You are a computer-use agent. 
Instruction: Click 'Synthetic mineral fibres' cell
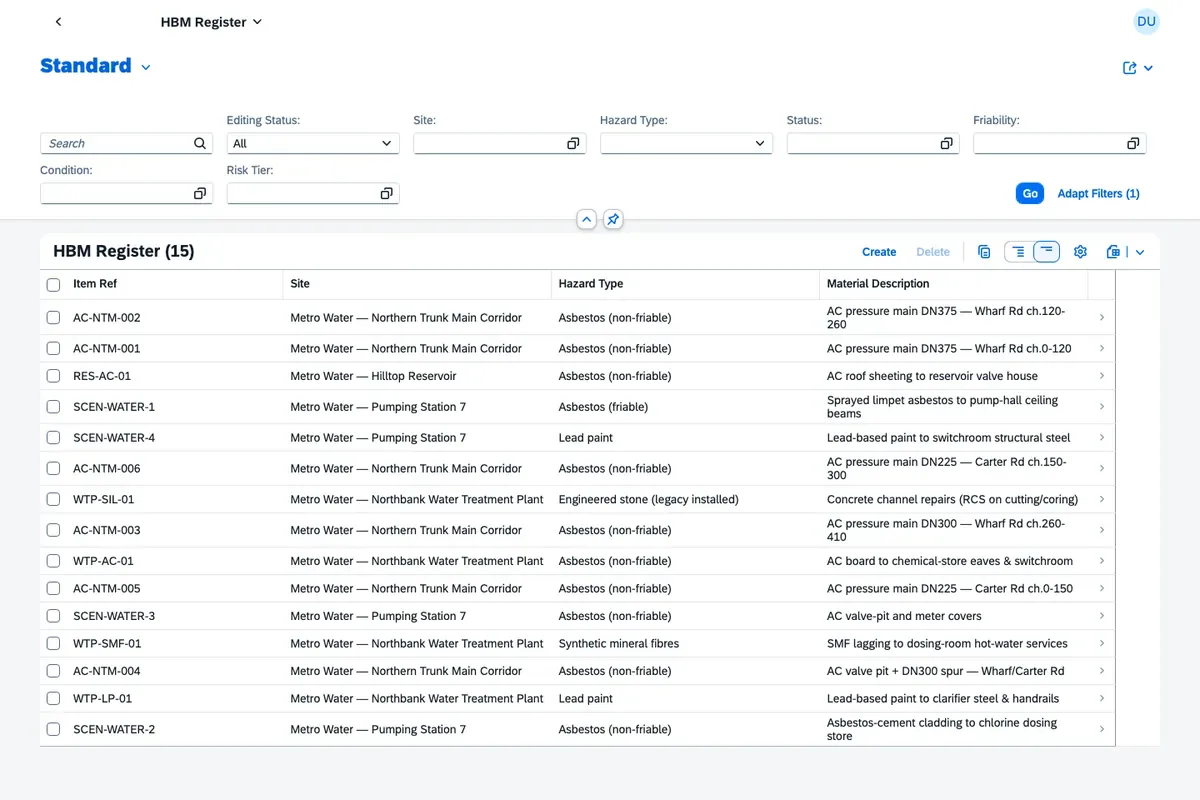(618, 644)
